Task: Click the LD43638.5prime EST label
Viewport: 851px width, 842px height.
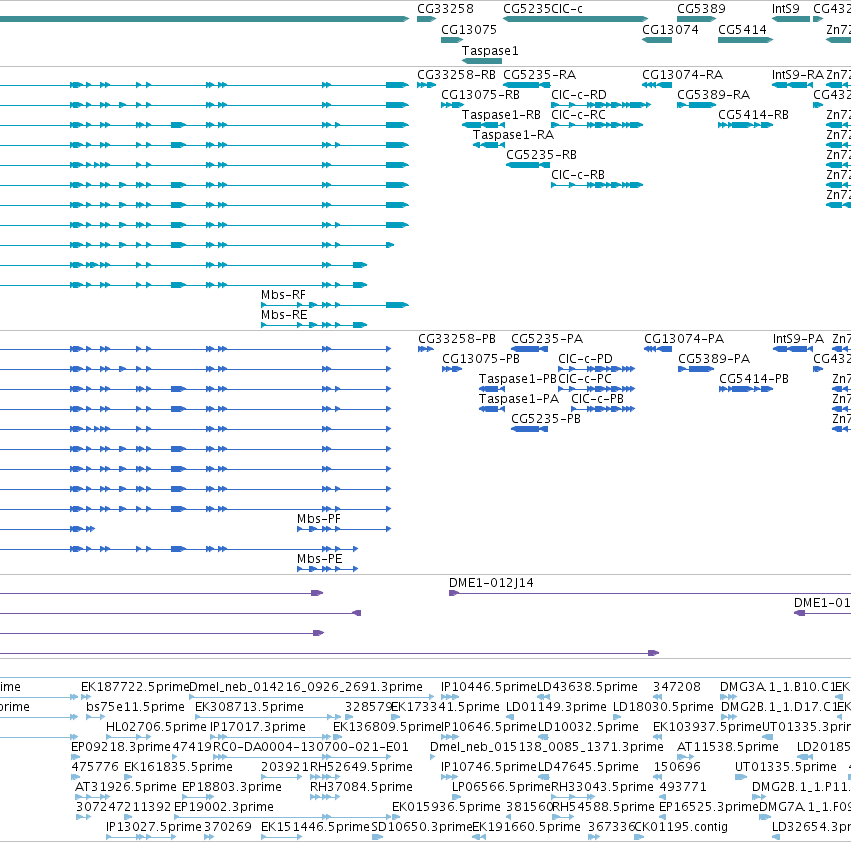Action: (x=587, y=687)
